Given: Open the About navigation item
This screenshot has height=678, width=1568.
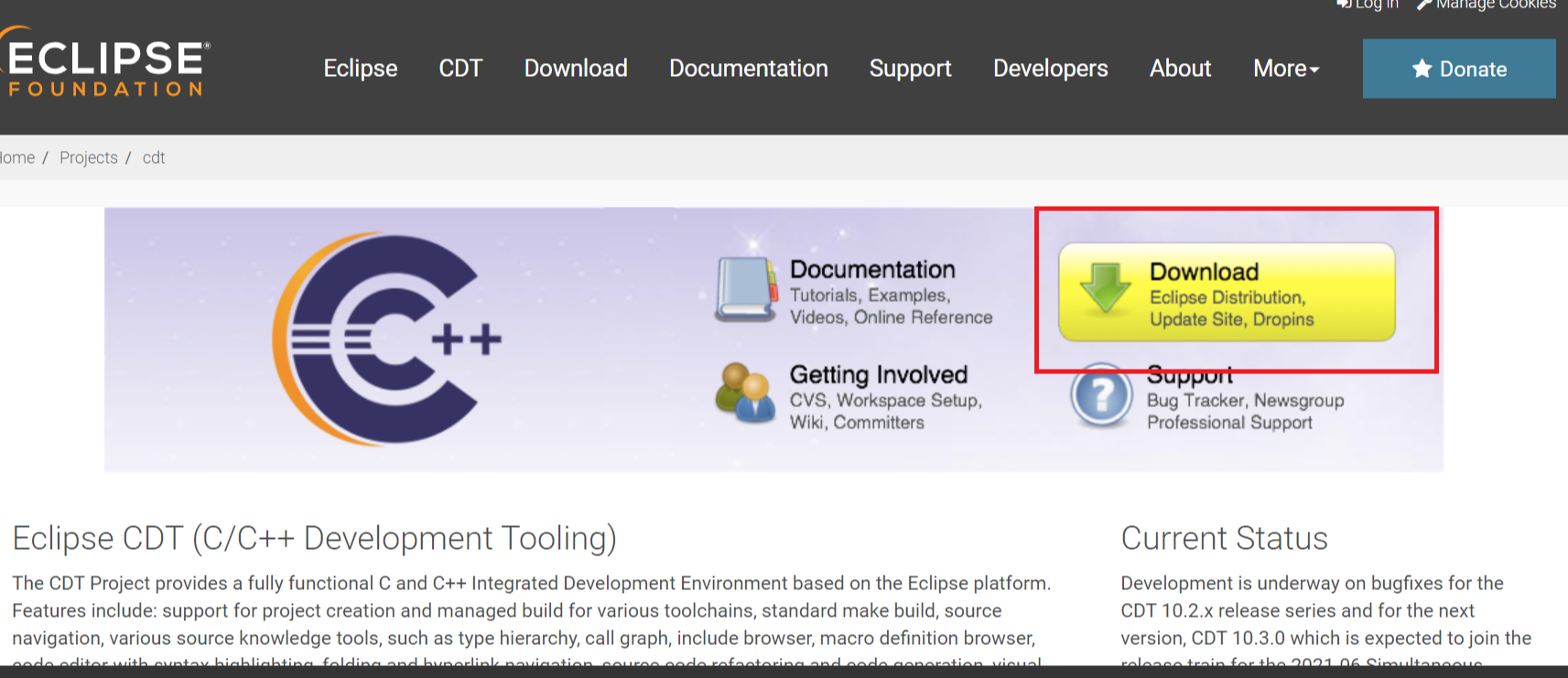Looking at the screenshot, I should pyautogui.click(x=1181, y=69).
